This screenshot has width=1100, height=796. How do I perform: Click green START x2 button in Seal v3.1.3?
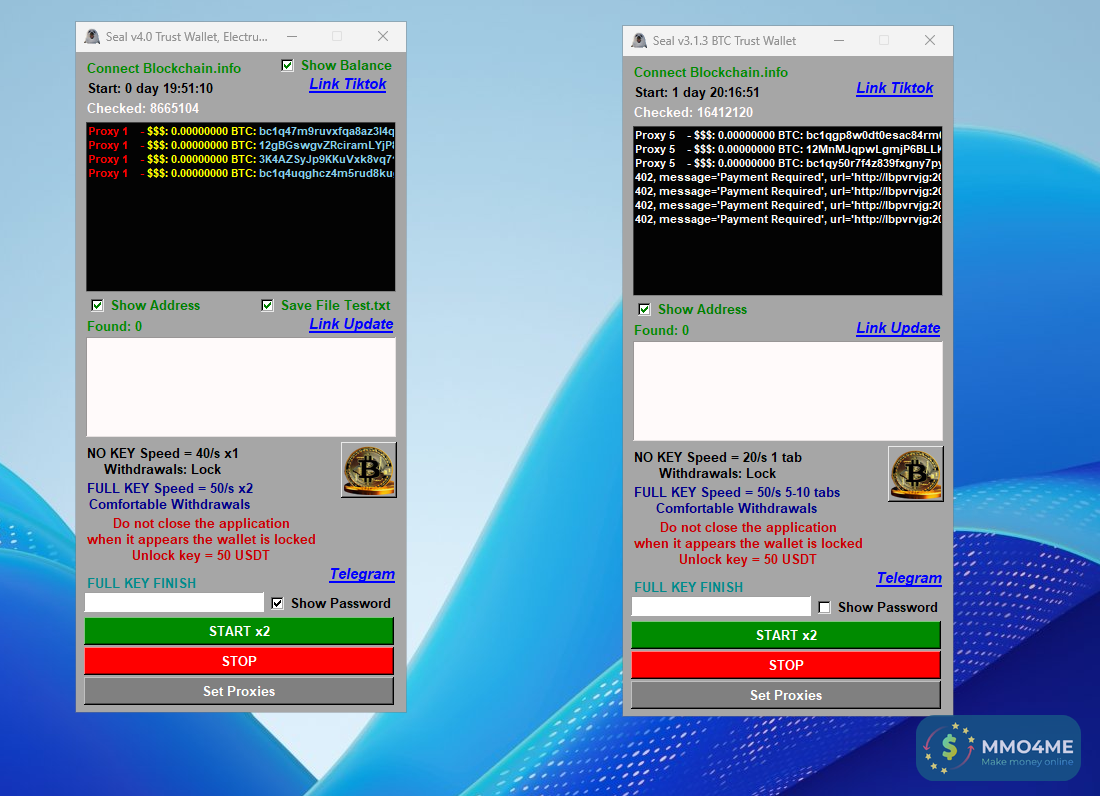pyautogui.click(x=786, y=635)
